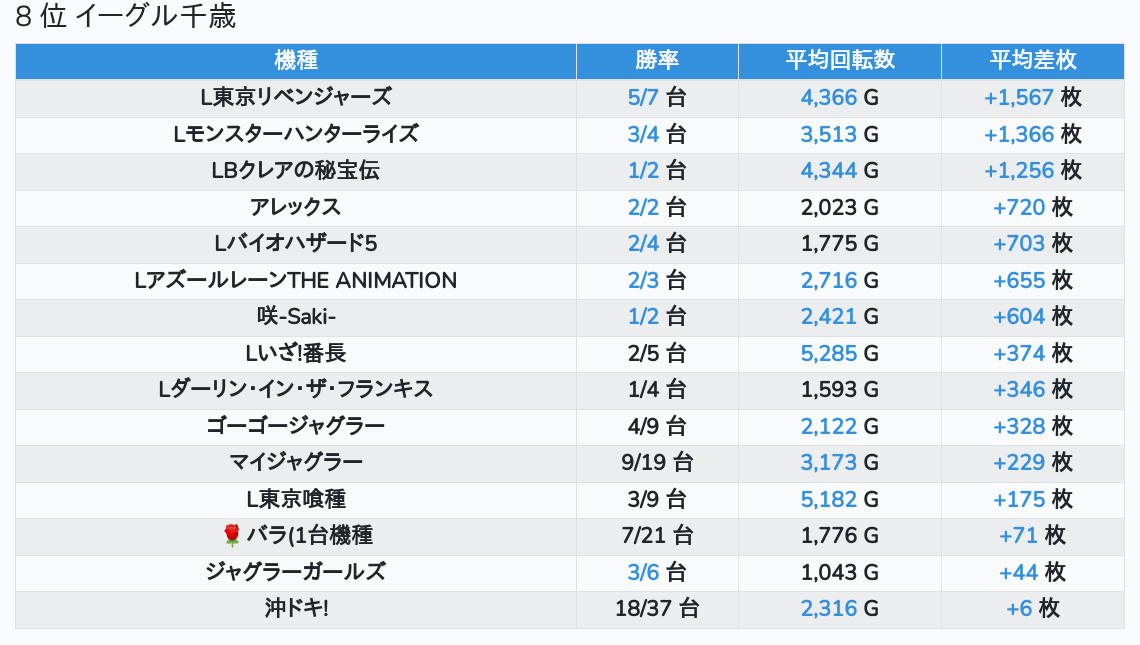Click the 勝率 column header
Screen dimensions: 1140x645
[657, 60]
